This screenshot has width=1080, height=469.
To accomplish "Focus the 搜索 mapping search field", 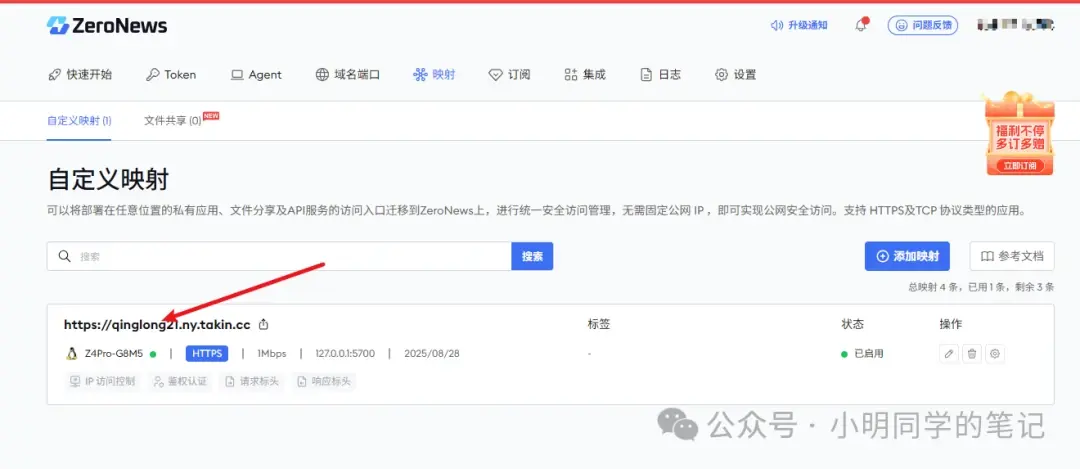I will [x=279, y=256].
